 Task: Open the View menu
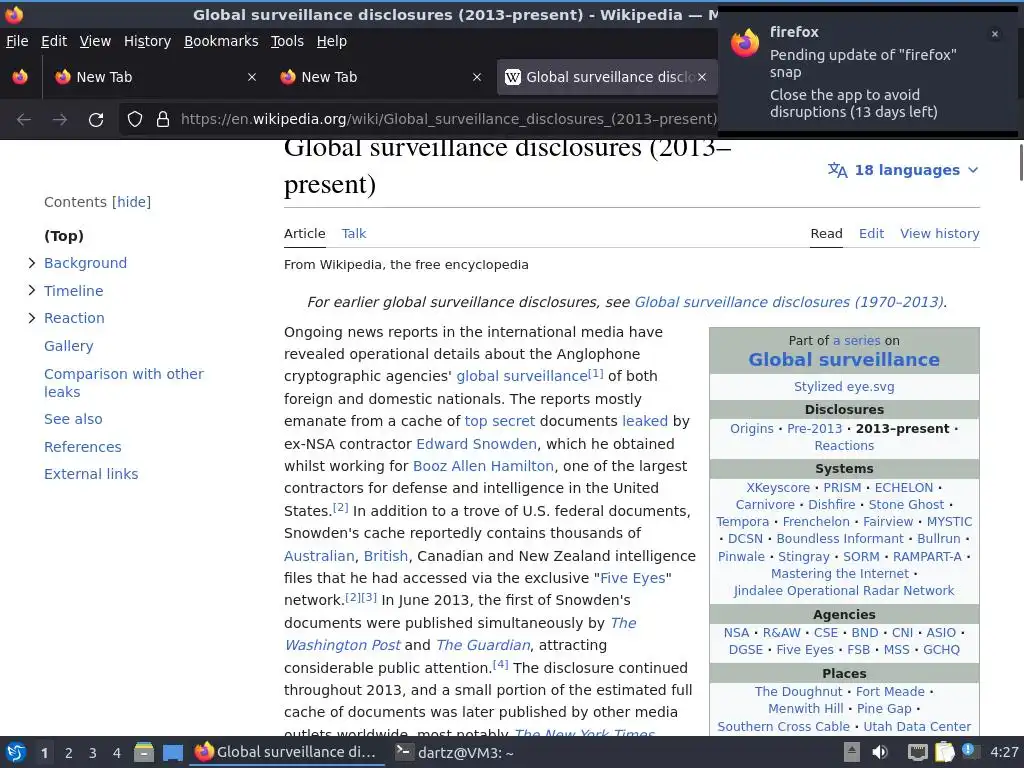[95, 41]
